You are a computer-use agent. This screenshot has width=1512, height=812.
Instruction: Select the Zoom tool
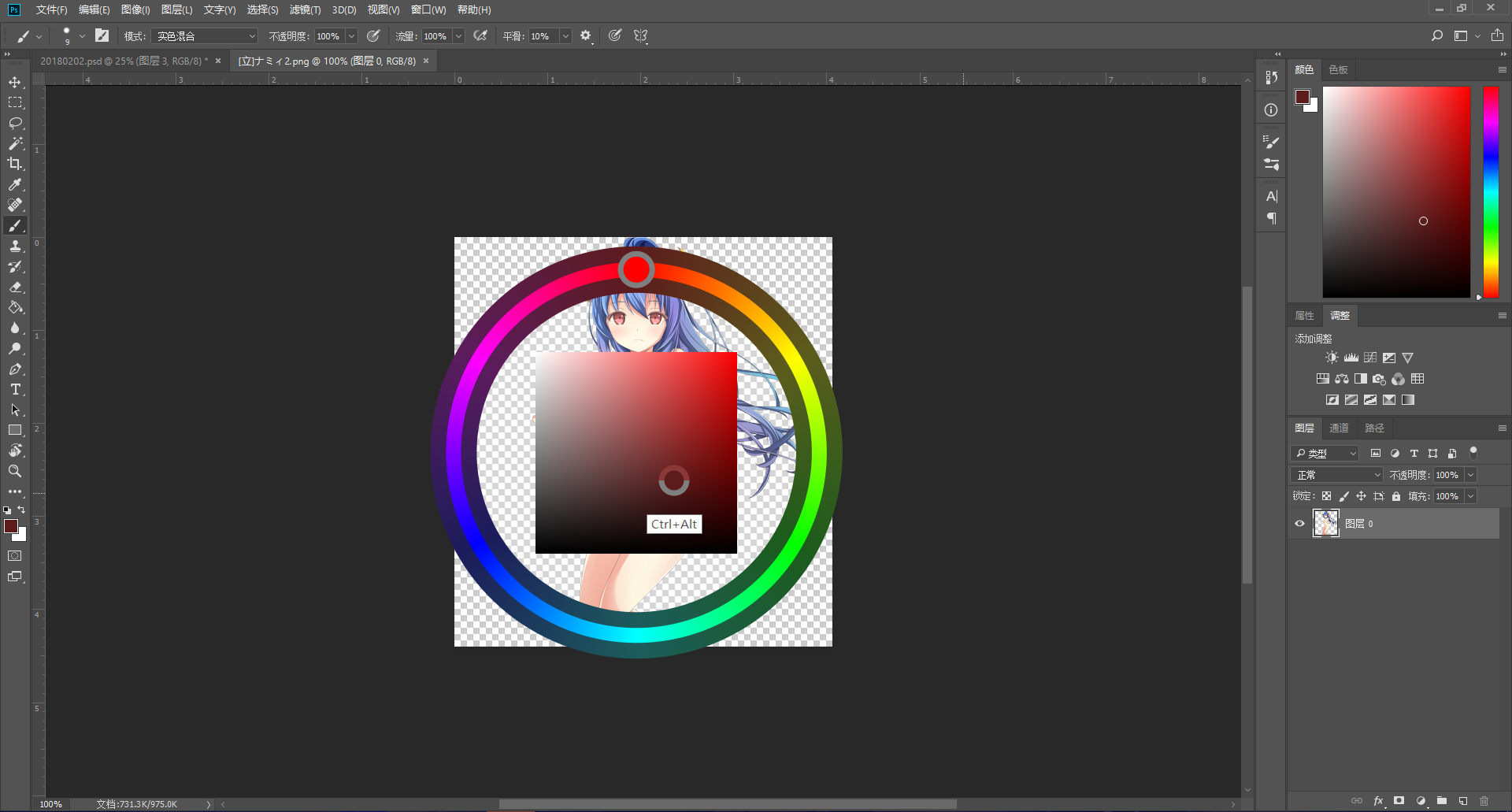(x=15, y=471)
